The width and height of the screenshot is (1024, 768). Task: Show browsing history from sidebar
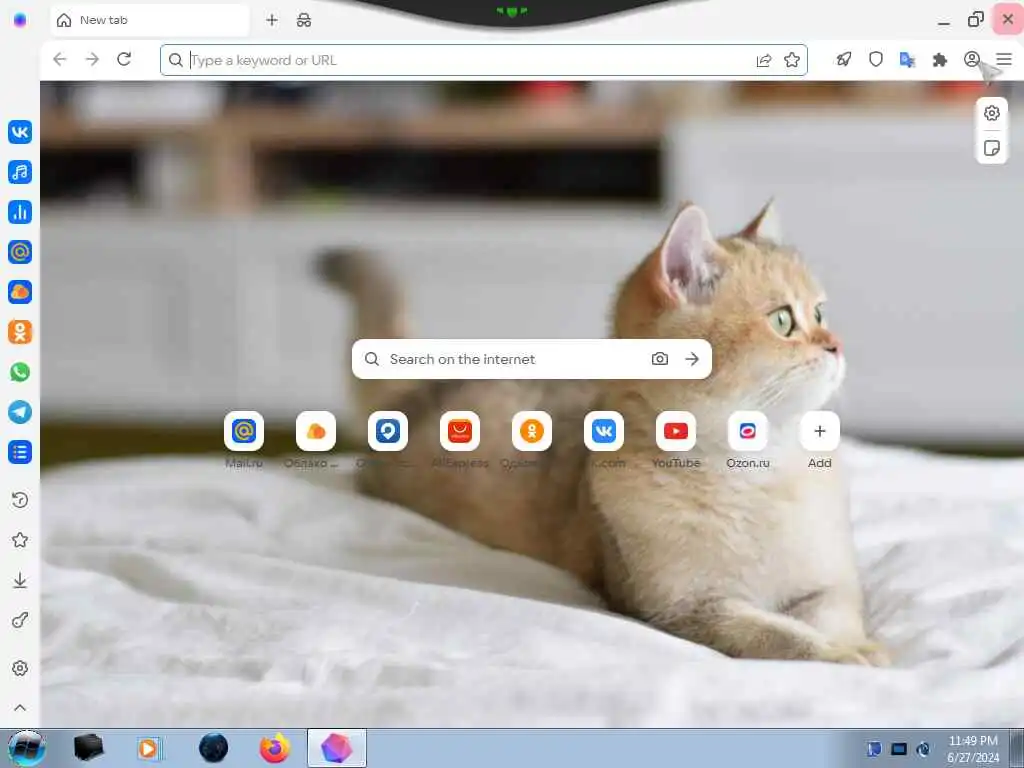[x=20, y=500]
